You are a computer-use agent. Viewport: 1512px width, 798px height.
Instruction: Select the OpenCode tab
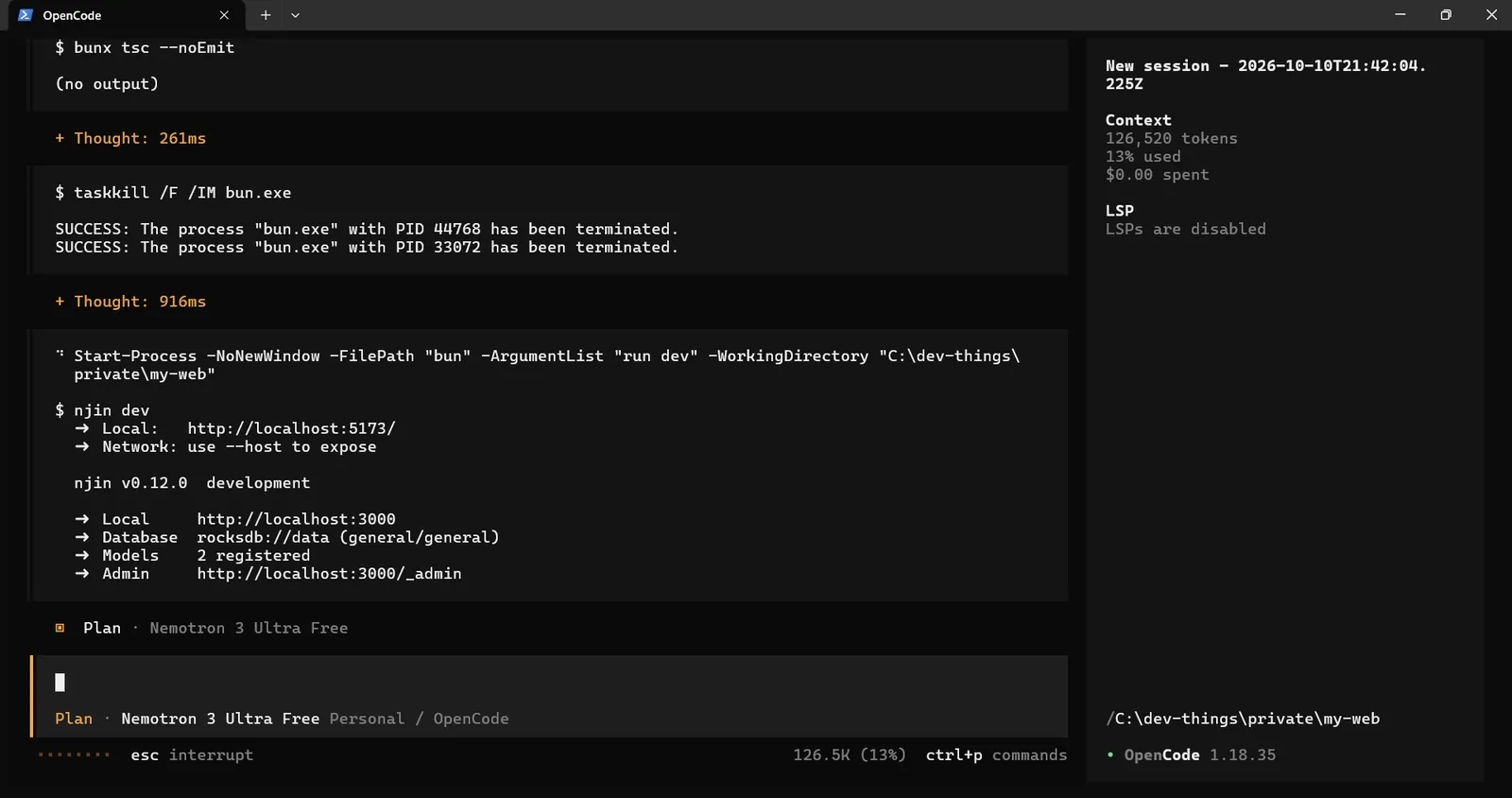(x=127, y=15)
